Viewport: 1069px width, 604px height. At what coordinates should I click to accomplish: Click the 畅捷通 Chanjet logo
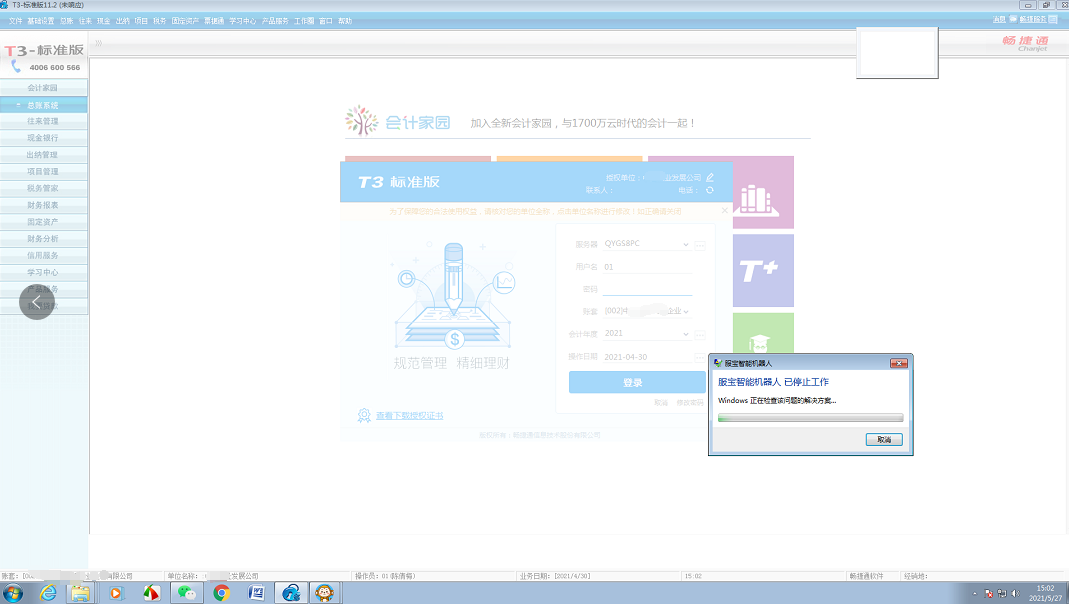(x=1025, y=43)
